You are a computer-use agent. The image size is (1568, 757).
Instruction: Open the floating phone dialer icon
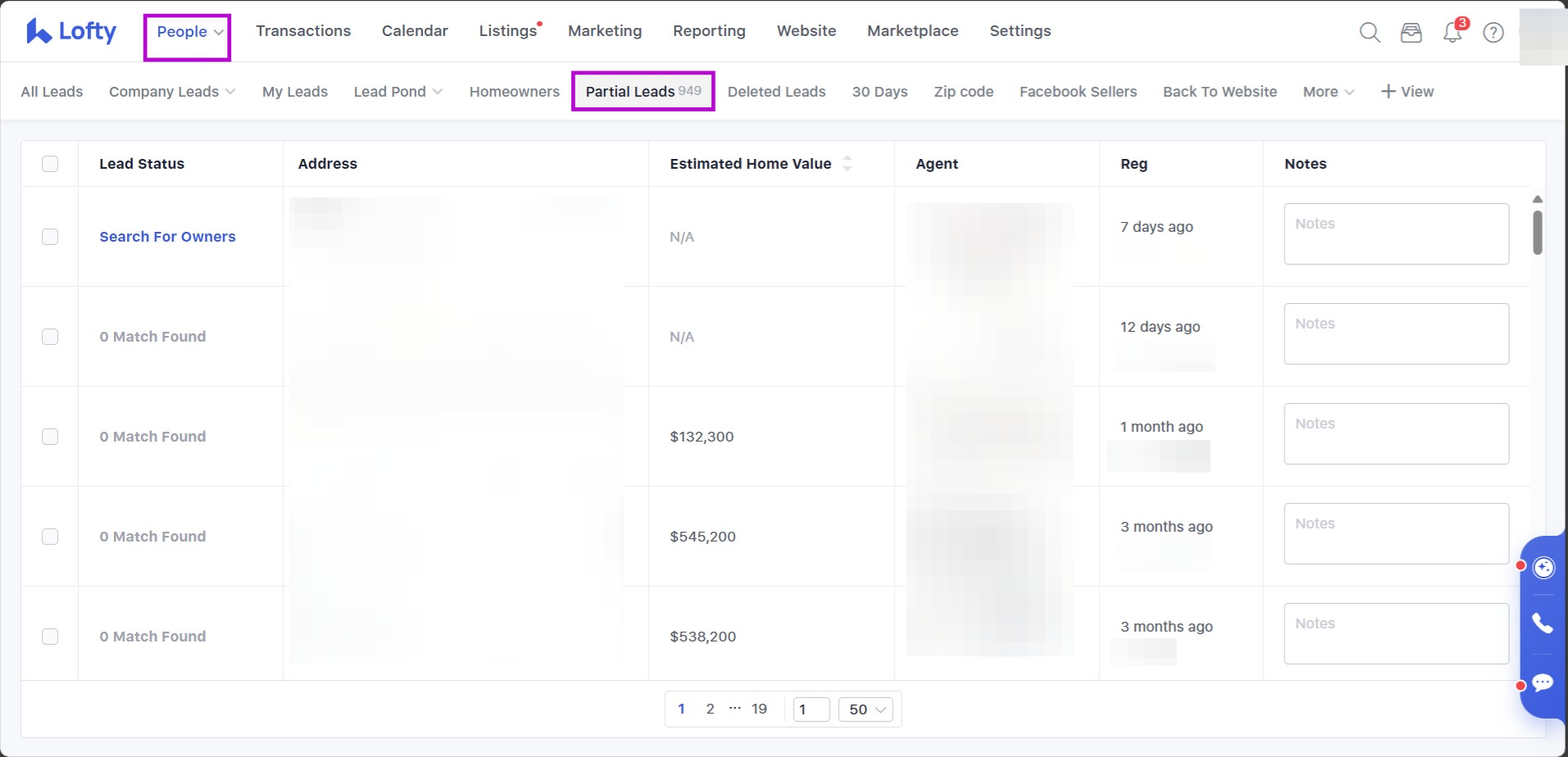pos(1543,623)
